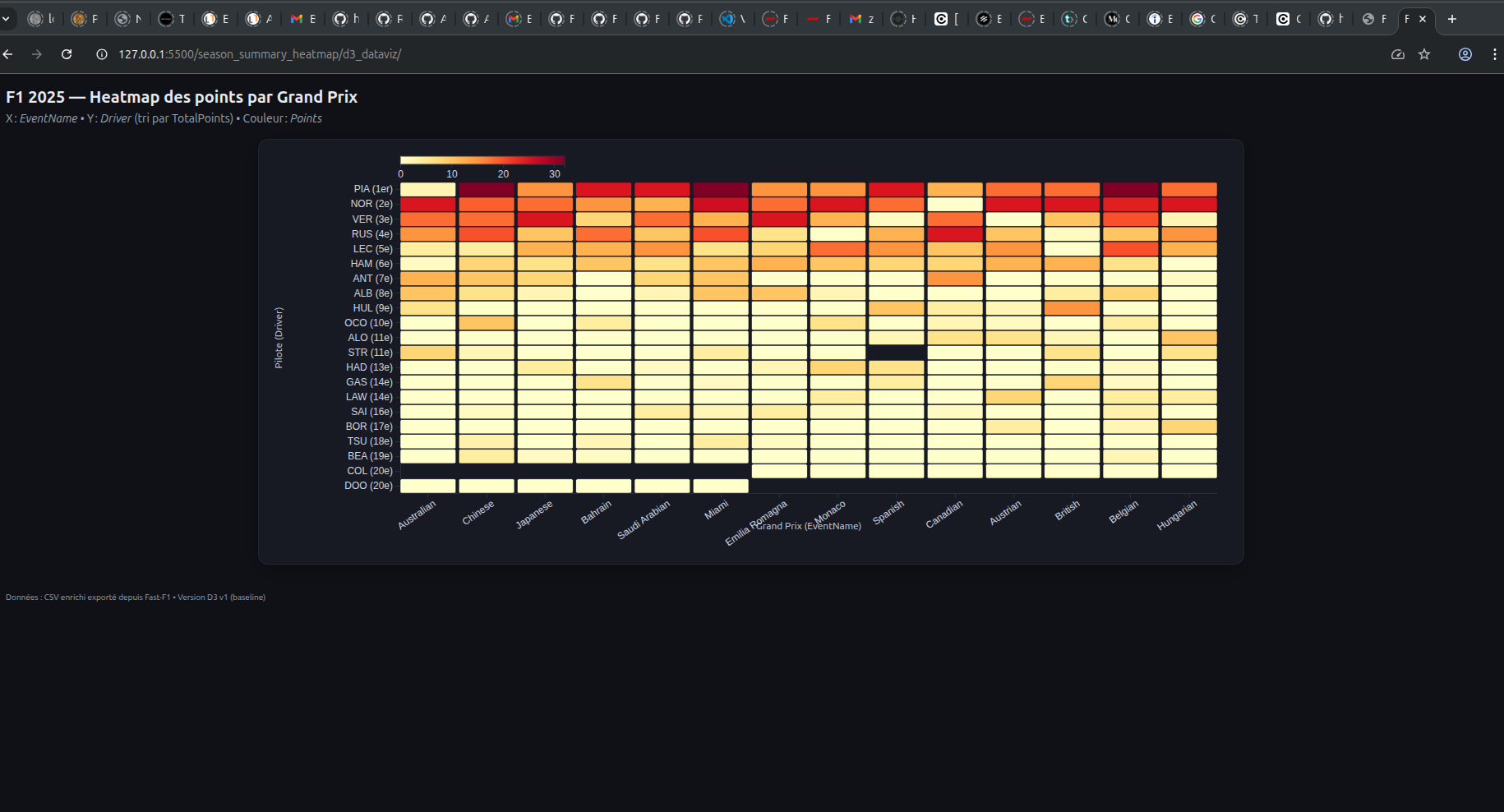Click the TSU (18e) driver label
Viewport: 1504px width, 812px height.
coord(370,441)
